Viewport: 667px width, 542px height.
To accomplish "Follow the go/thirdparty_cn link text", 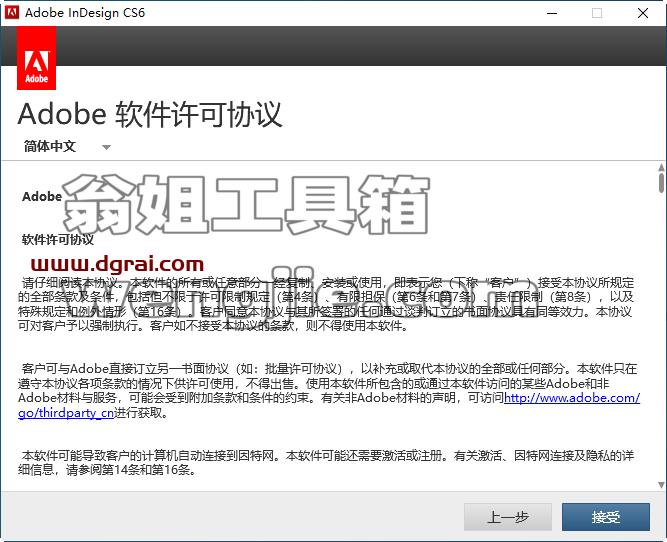I will 66,413.
